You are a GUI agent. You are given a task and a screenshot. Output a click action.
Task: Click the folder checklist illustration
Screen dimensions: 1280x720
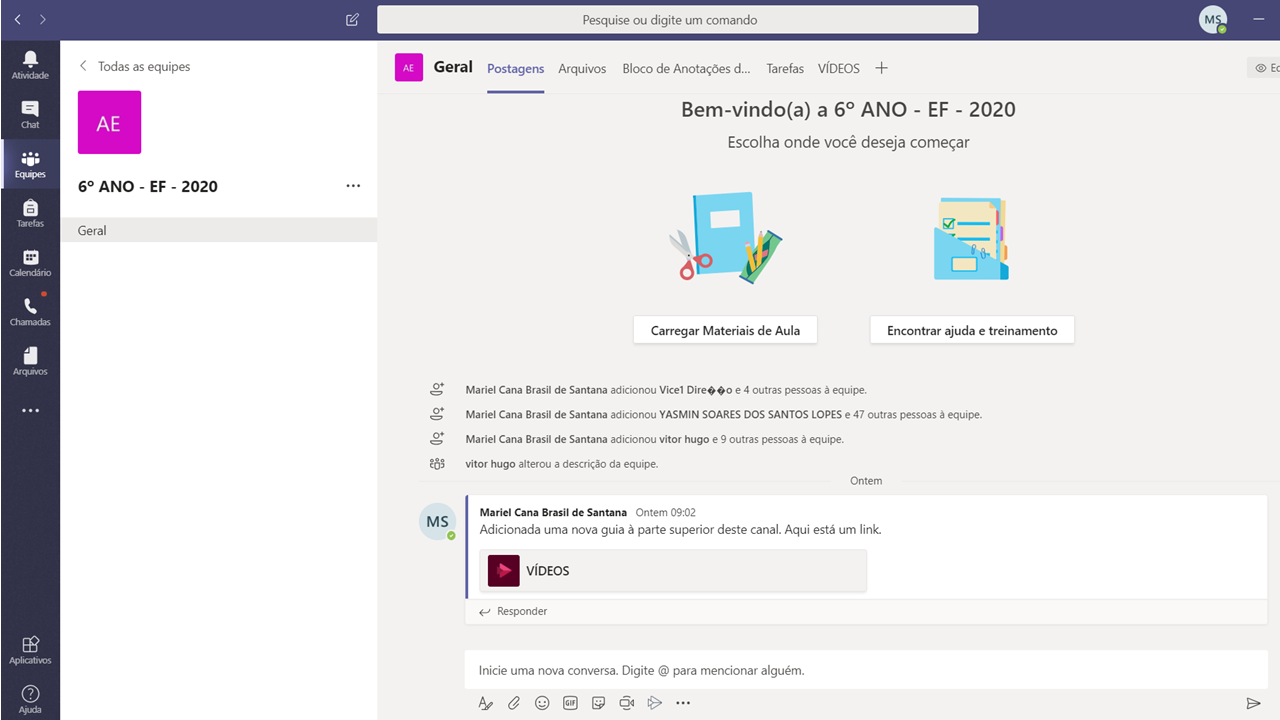[971, 238]
